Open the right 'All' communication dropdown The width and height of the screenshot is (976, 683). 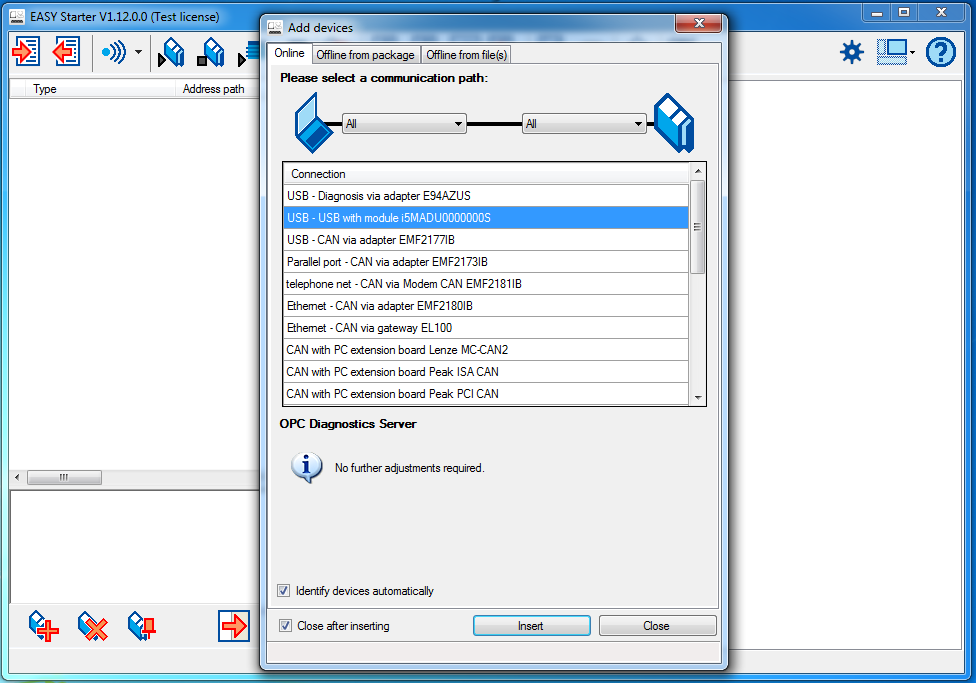coord(584,123)
